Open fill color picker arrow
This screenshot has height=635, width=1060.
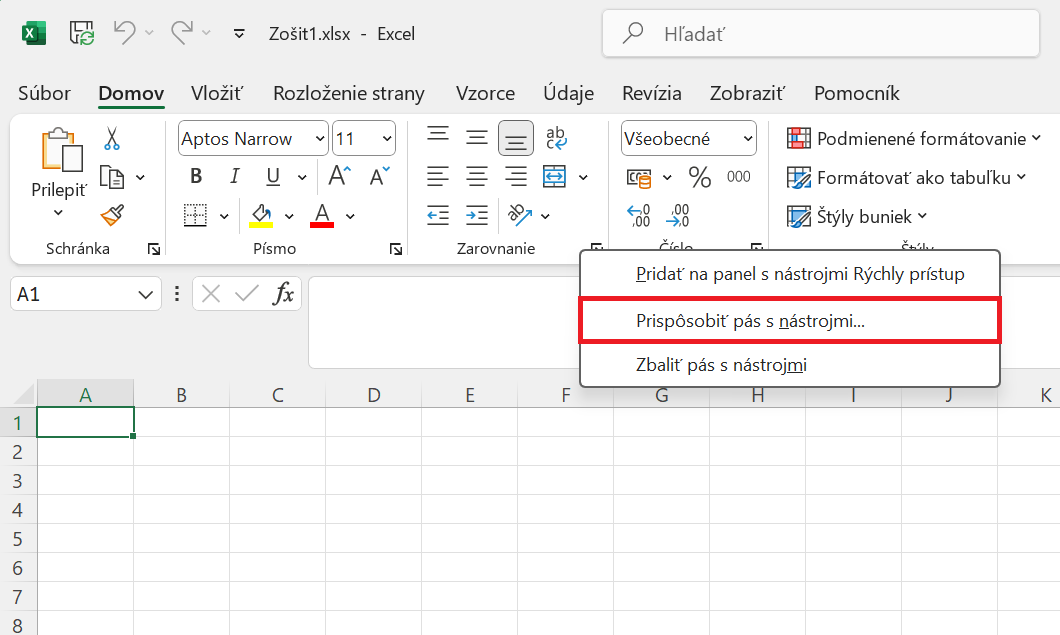coord(289,217)
